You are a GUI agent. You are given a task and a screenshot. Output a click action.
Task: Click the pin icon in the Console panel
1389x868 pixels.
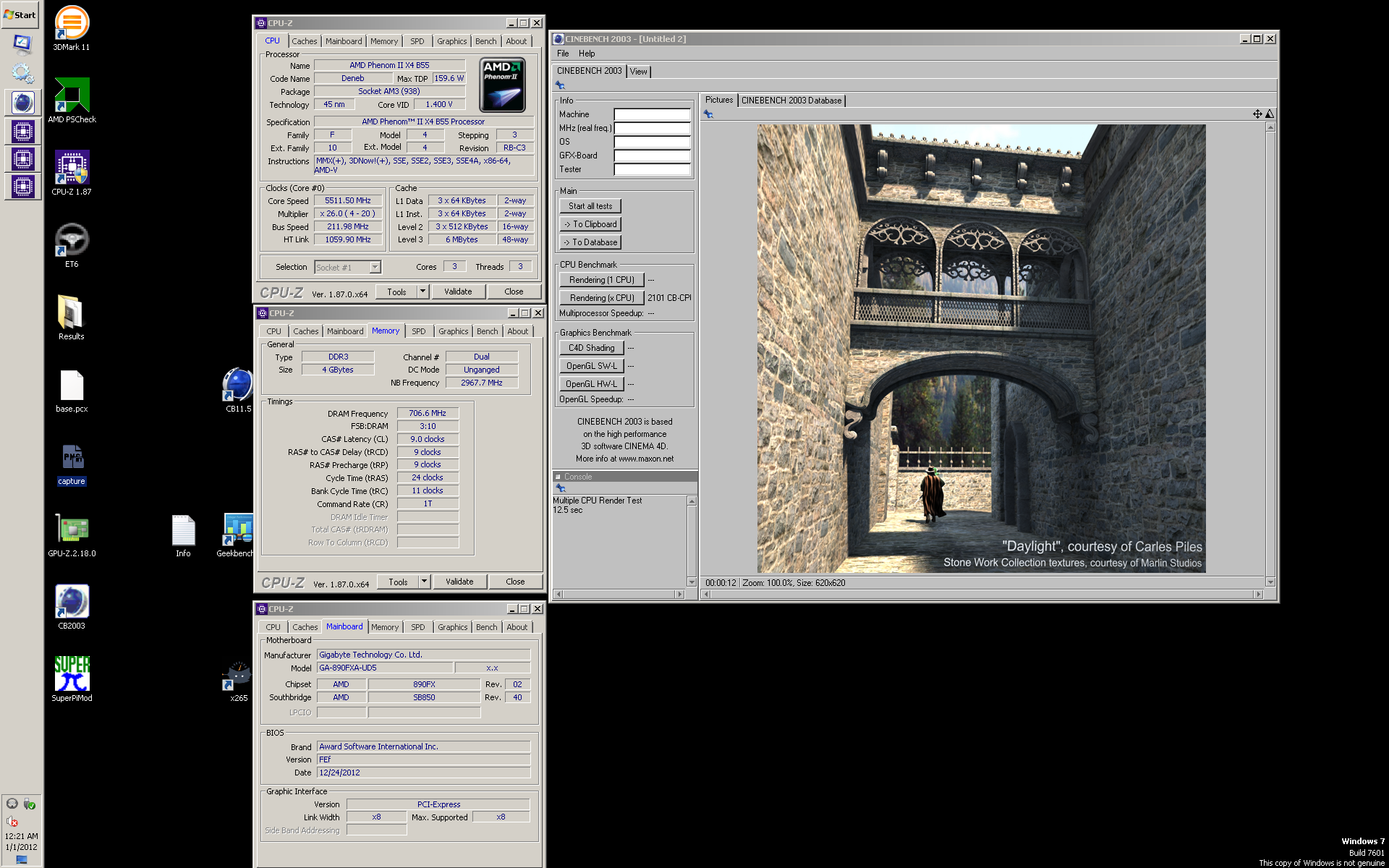click(x=560, y=488)
